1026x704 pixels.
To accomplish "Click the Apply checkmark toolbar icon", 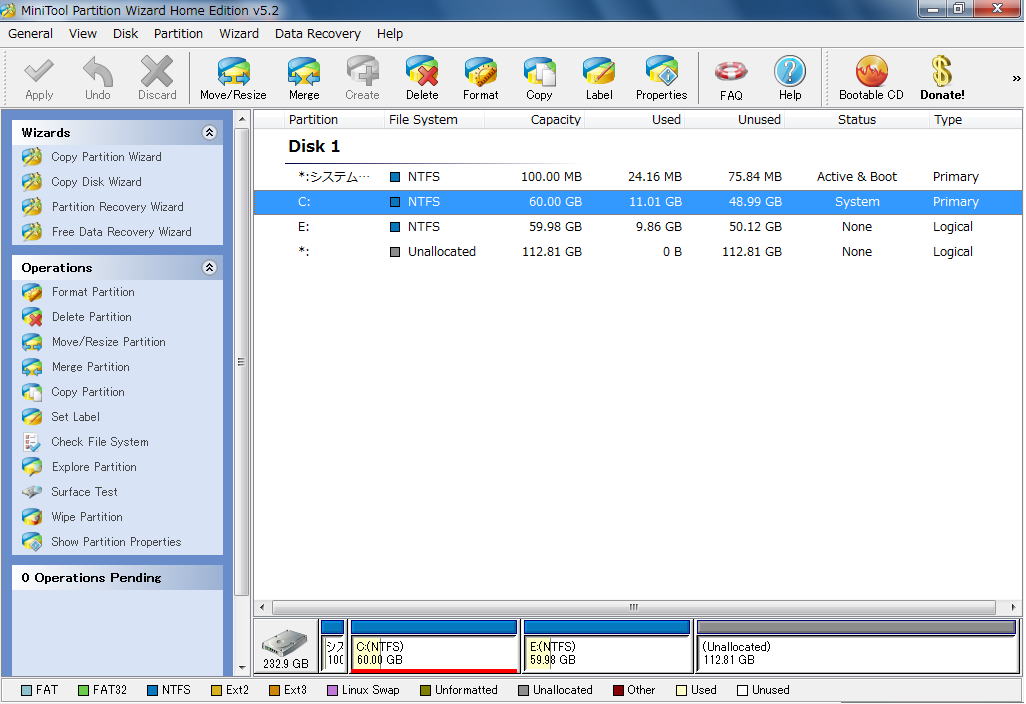I will [x=39, y=73].
